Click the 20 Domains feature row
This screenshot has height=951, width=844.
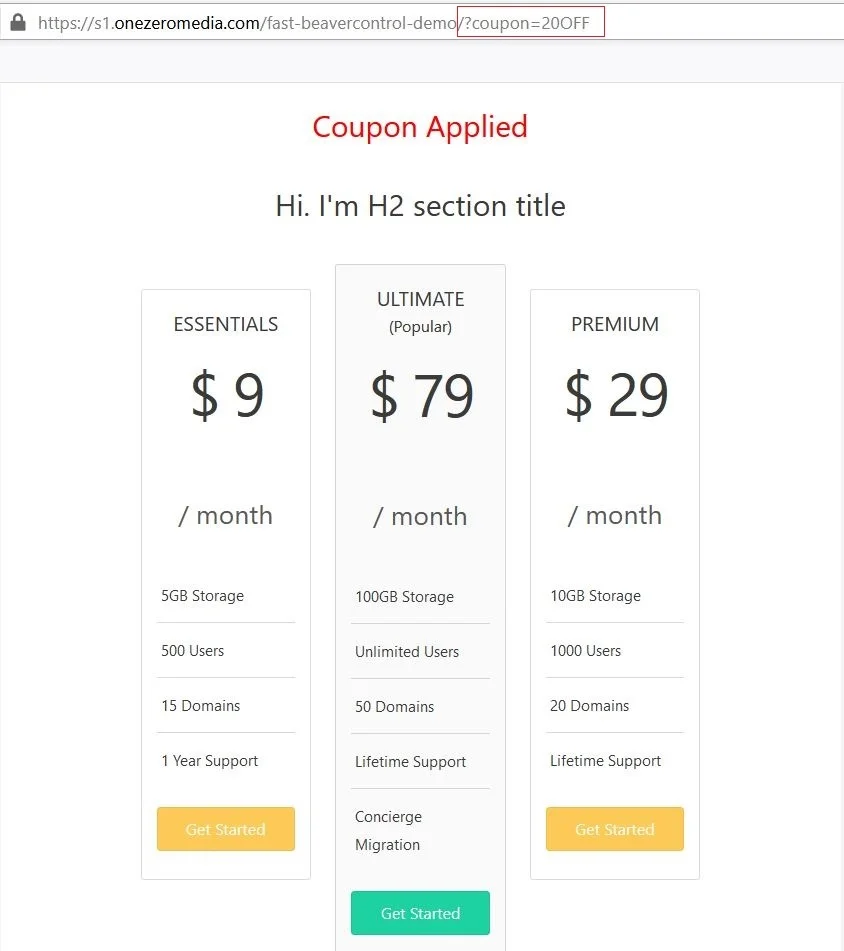(x=590, y=706)
